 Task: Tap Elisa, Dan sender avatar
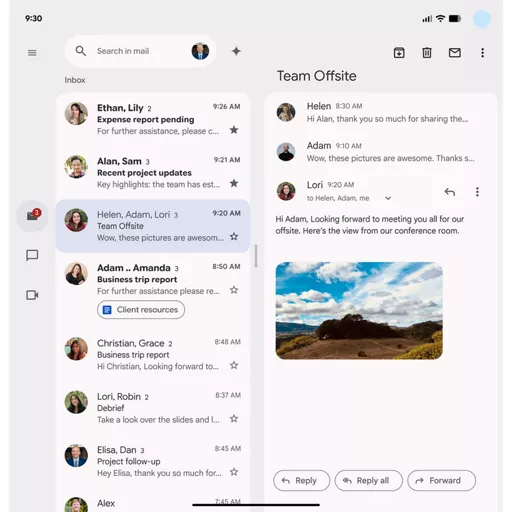(x=76, y=455)
